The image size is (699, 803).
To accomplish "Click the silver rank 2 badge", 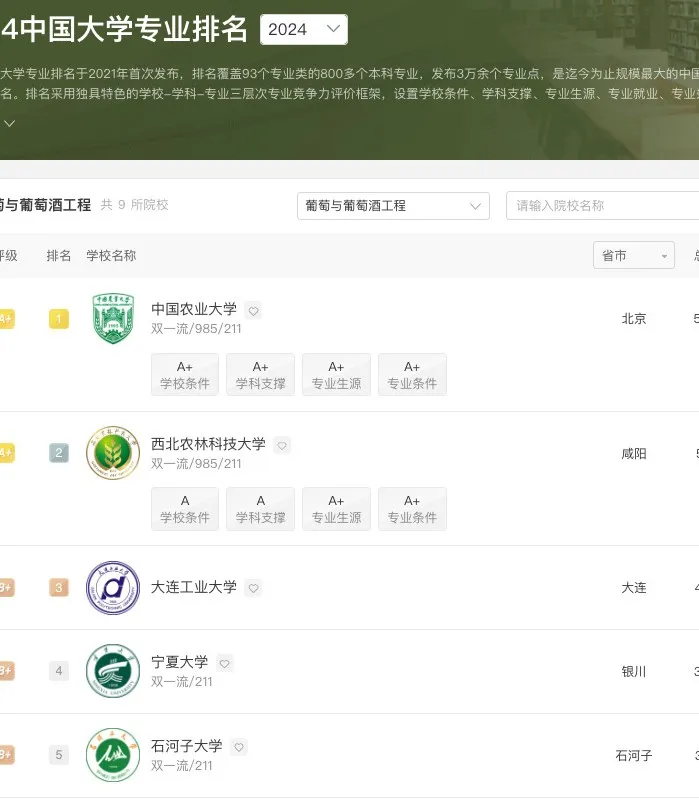I will [59, 453].
